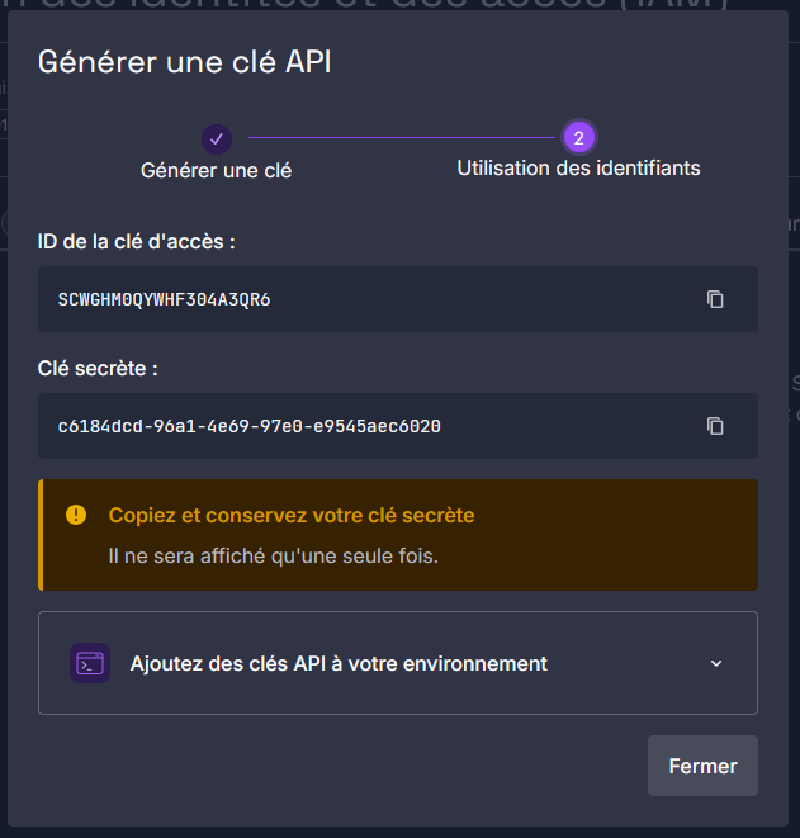Expand 'Ajoutez des clés API à votre environnement'
800x838 pixels.
(x=398, y=663)
